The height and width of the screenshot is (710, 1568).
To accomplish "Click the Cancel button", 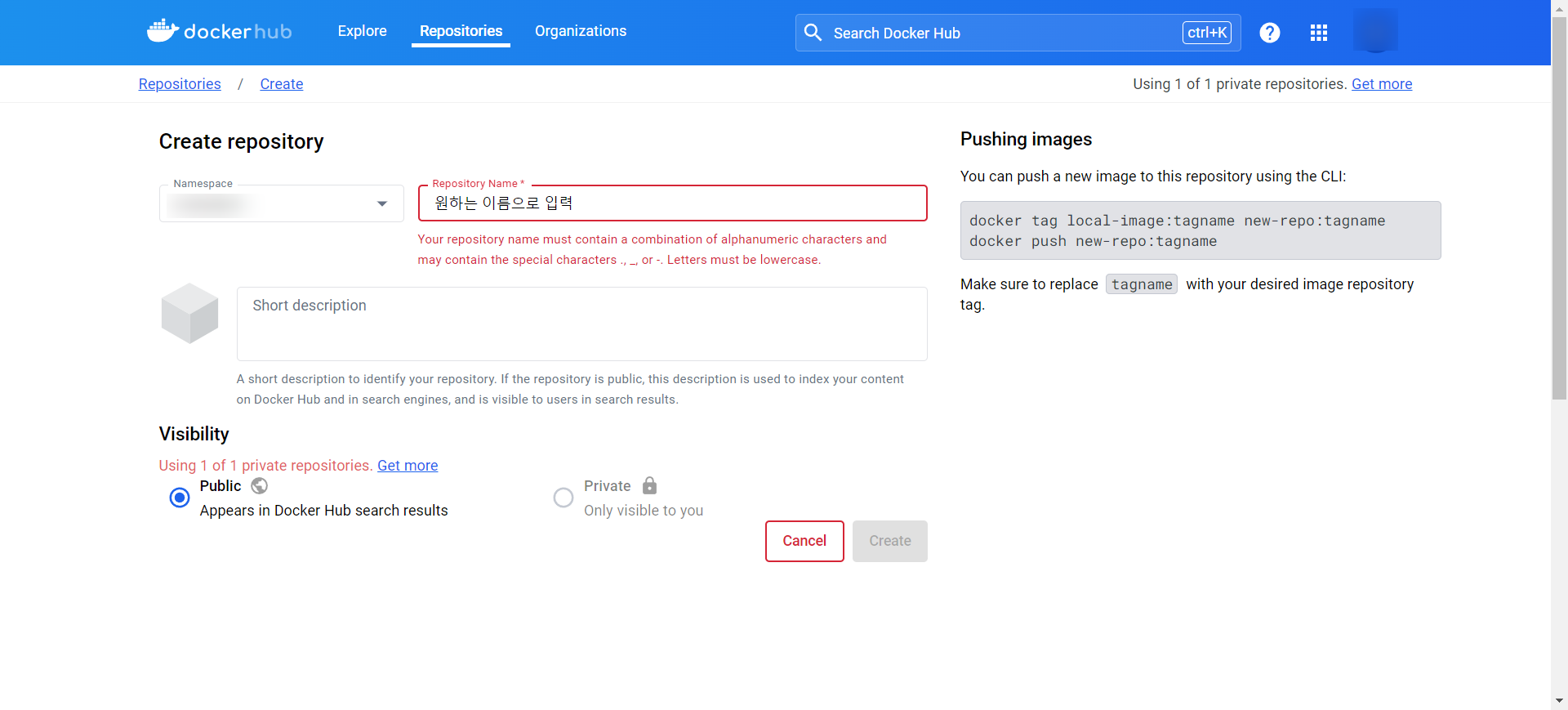I will (804, 541).
